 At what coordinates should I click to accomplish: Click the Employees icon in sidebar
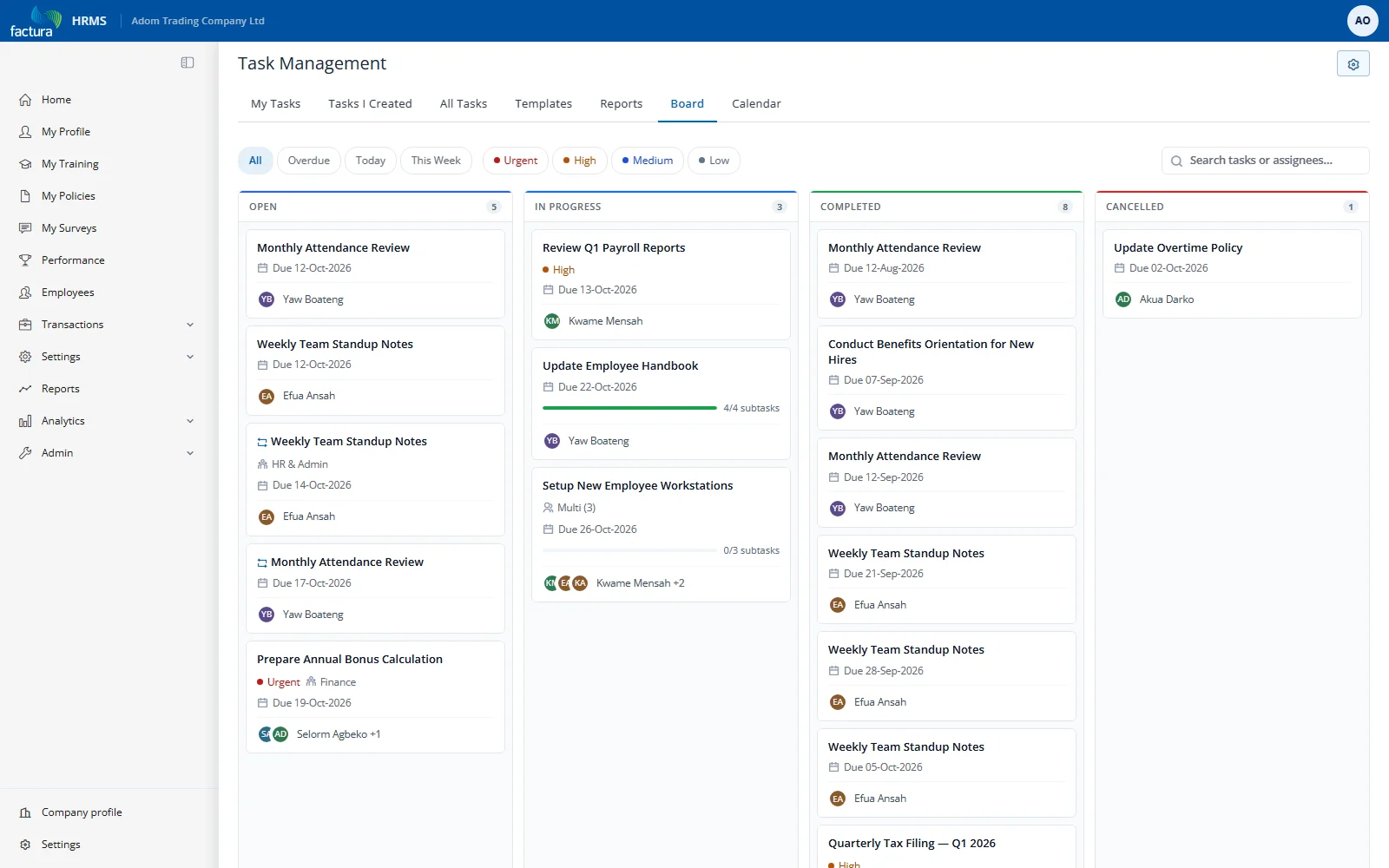pyautogui.click(x=25, y=293)
